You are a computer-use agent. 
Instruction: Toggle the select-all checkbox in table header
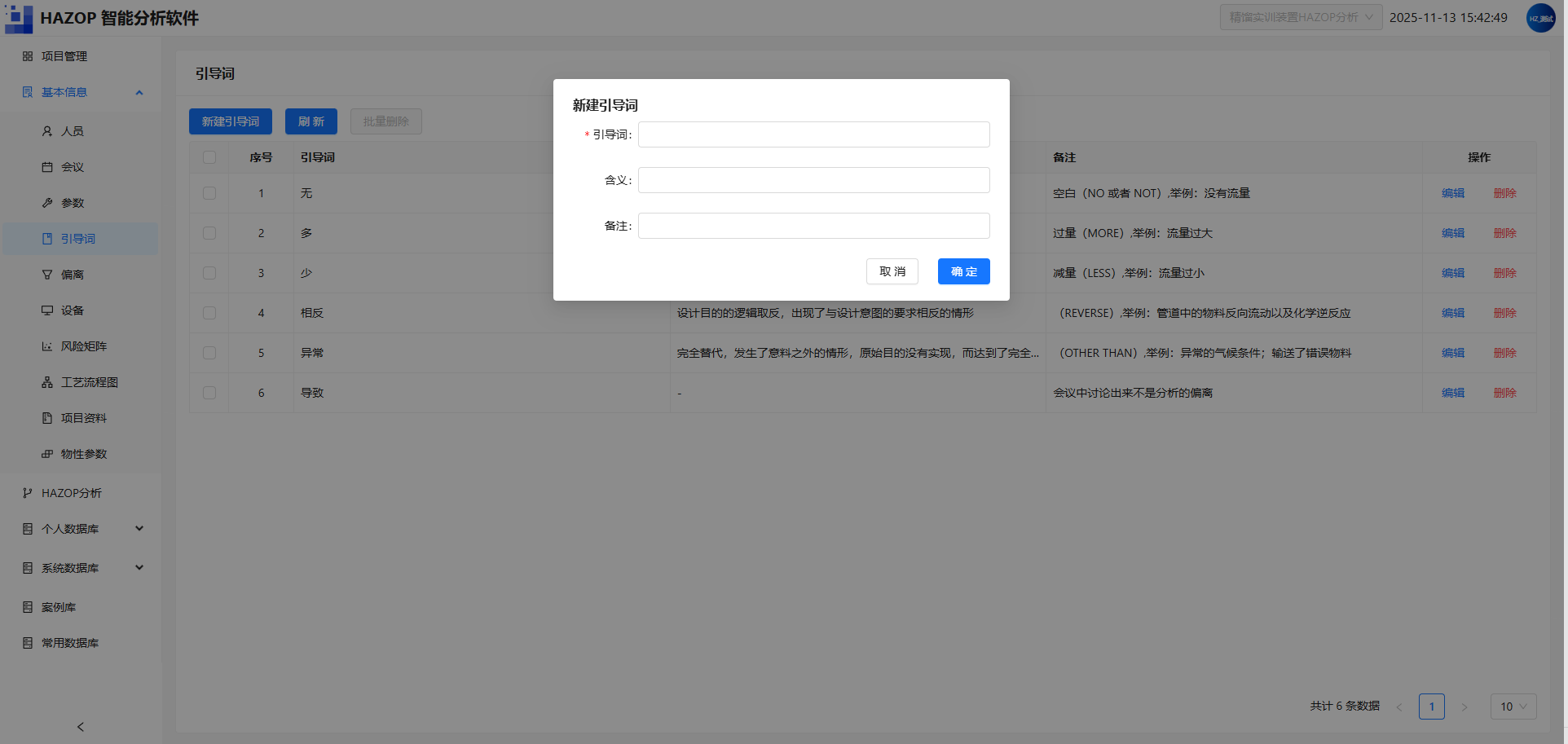coord(209,157)
